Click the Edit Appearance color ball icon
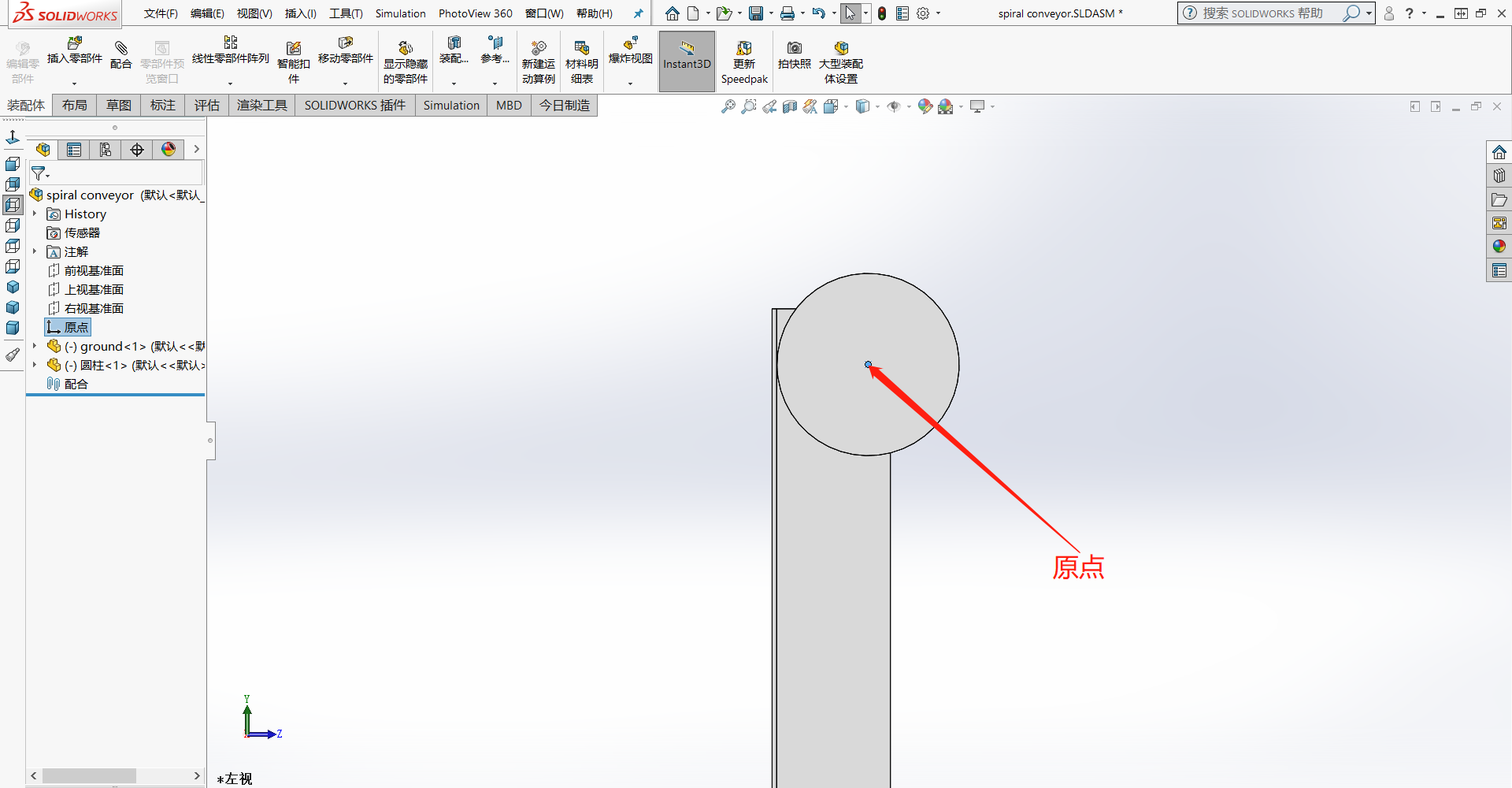Image resolution: width=1512 pixels, height=788 pixels. pyautogui.click(x=925, y=106)
